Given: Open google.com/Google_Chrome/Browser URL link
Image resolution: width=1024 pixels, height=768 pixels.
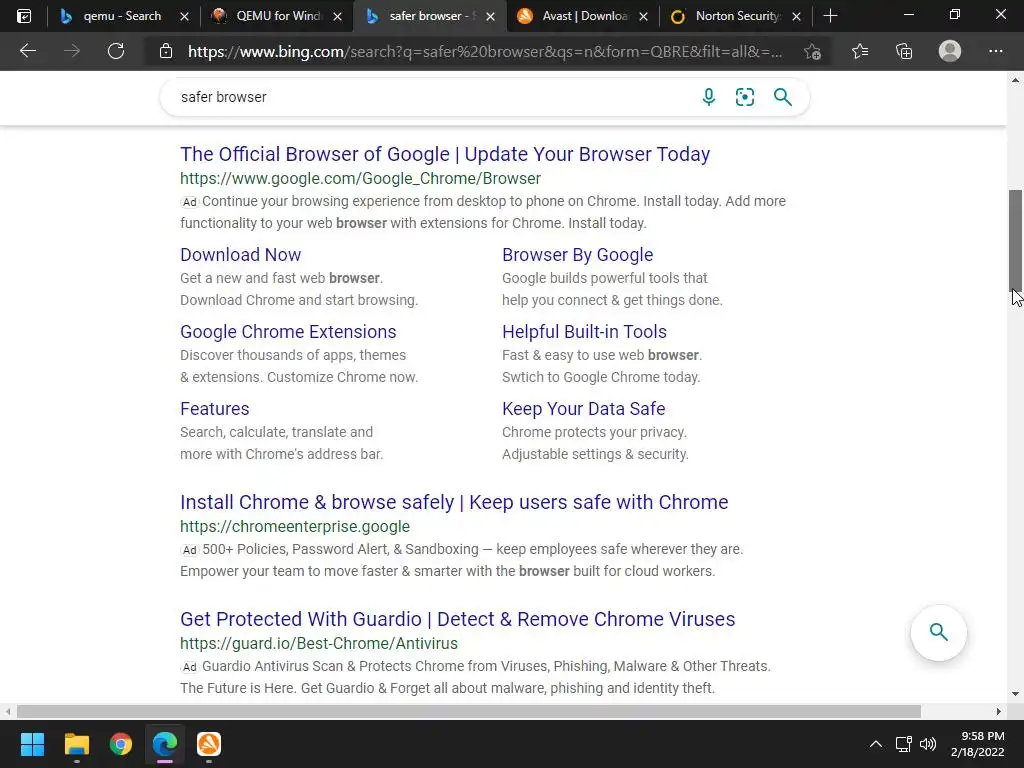Looking at the screenshot, I should [x=360, y=178].
